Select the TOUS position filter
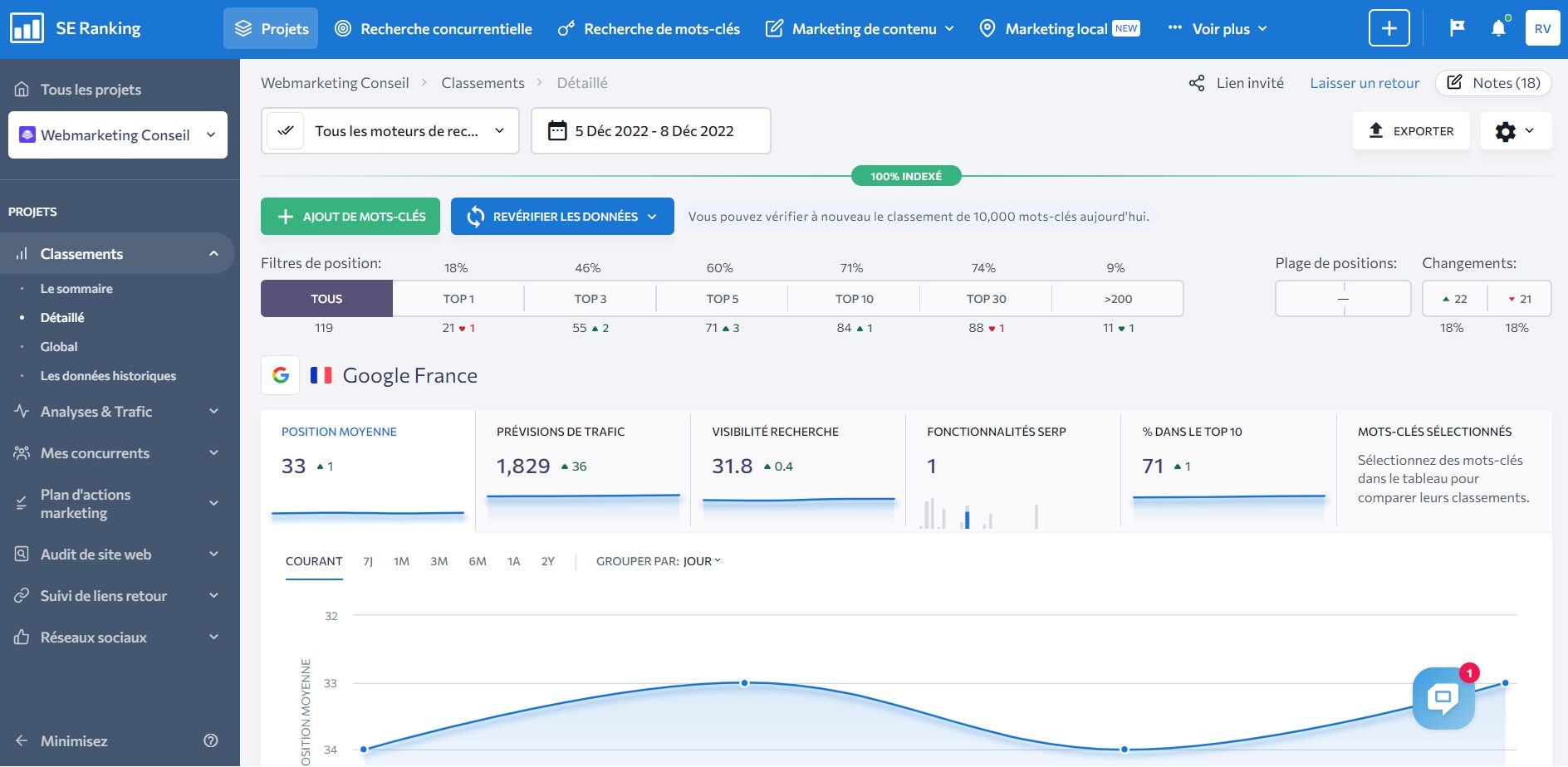 pyautogui.click(x=326, y=298)
